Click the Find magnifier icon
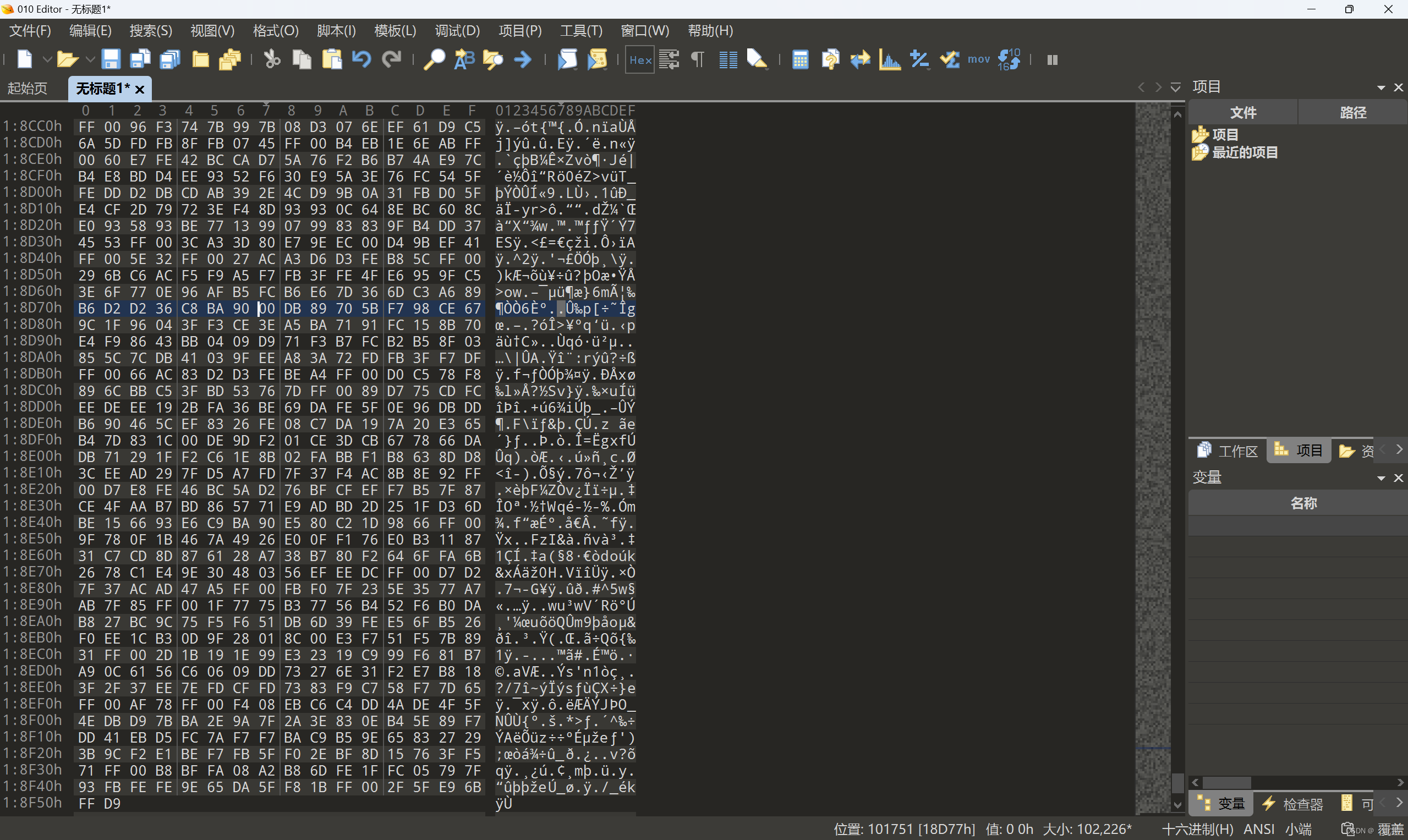The image size is (1408, 840). pos(434,59)
